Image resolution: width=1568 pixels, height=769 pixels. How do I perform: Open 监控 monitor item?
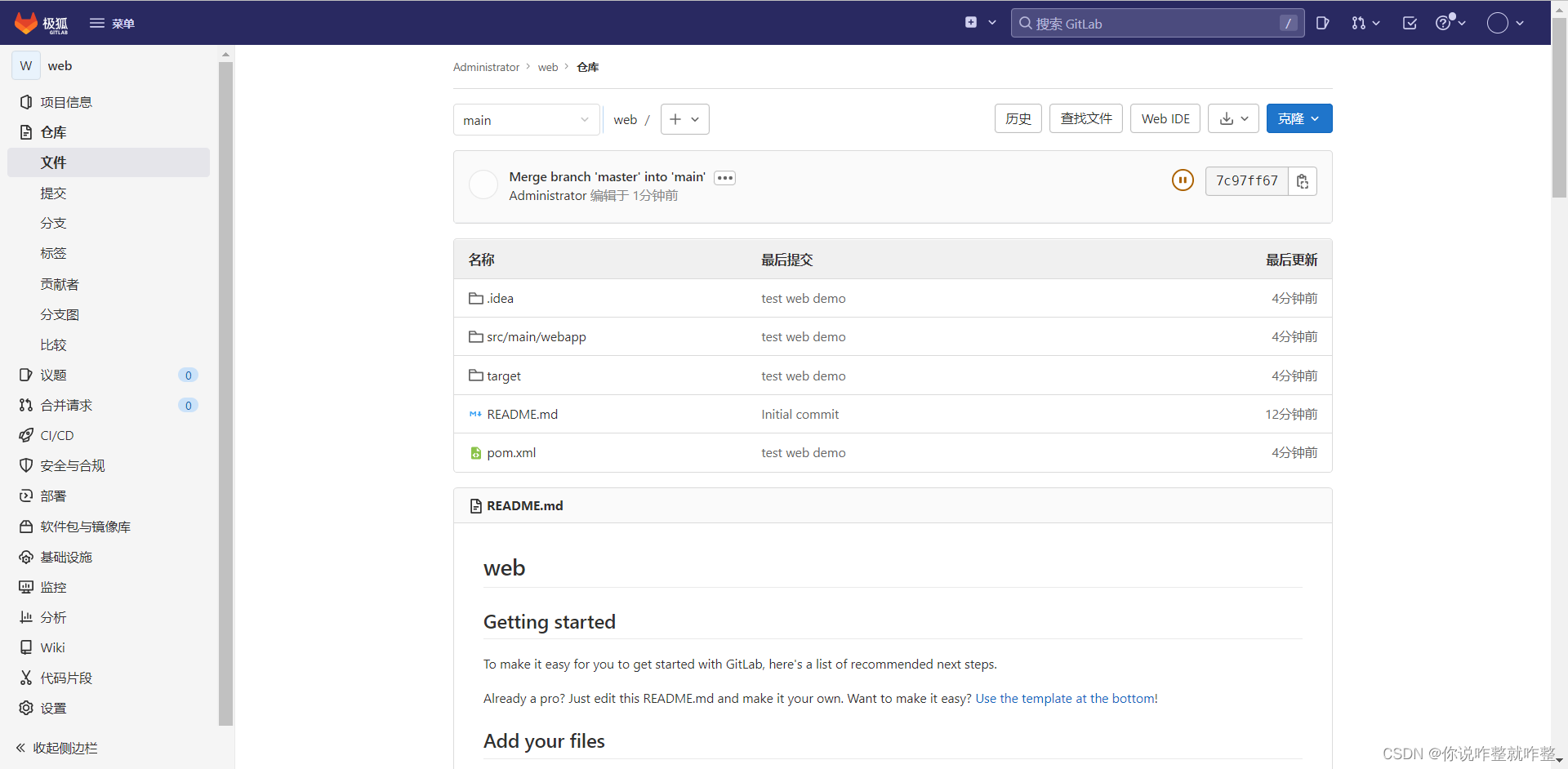click(108, 587)
